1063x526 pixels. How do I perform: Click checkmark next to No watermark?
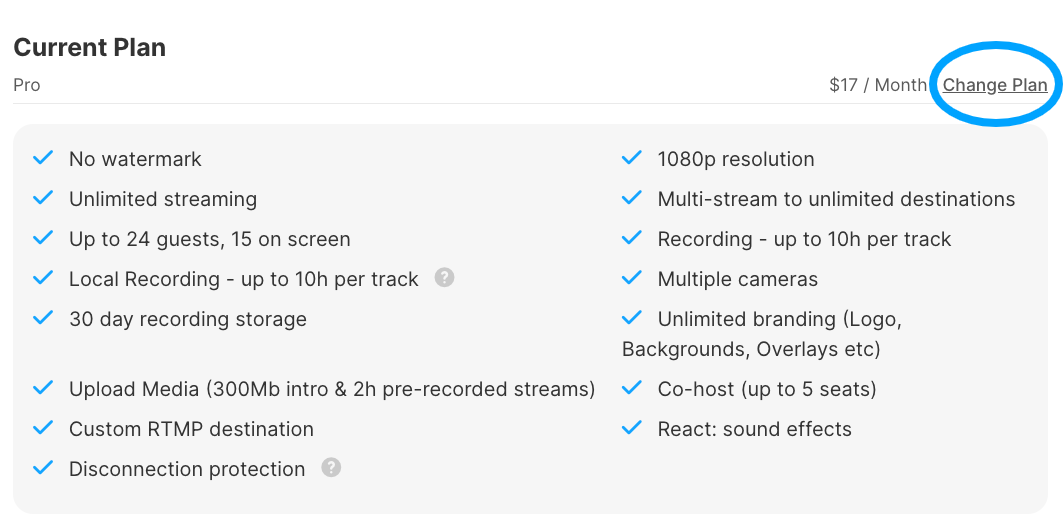43,158
